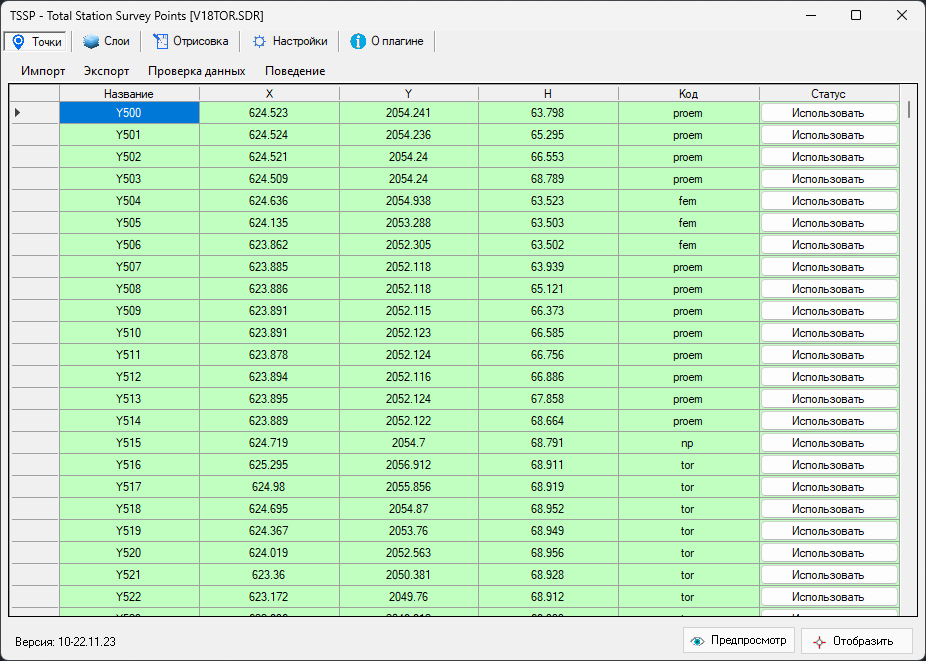
Task: Click the Название column header
Action: [128, 94]
